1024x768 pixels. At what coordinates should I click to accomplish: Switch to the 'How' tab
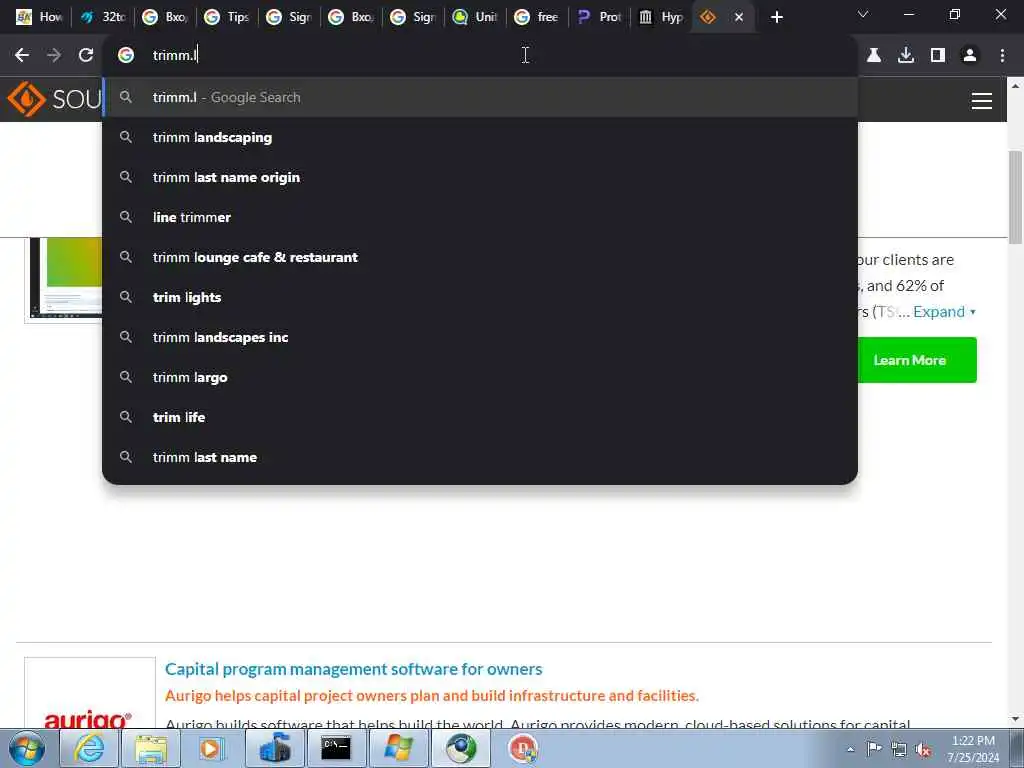tap(41, 17)
